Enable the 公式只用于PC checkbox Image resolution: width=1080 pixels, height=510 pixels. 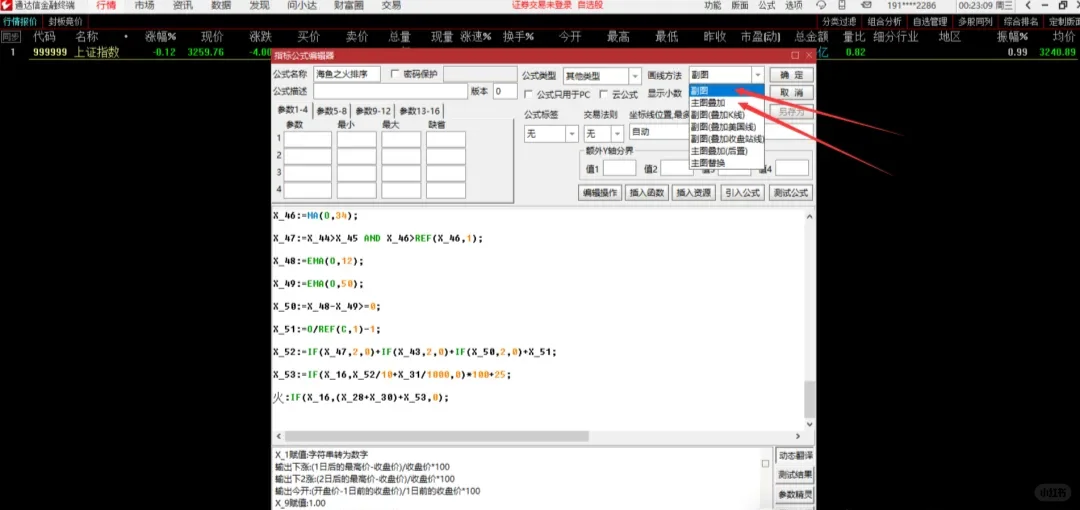coord(528,94)
